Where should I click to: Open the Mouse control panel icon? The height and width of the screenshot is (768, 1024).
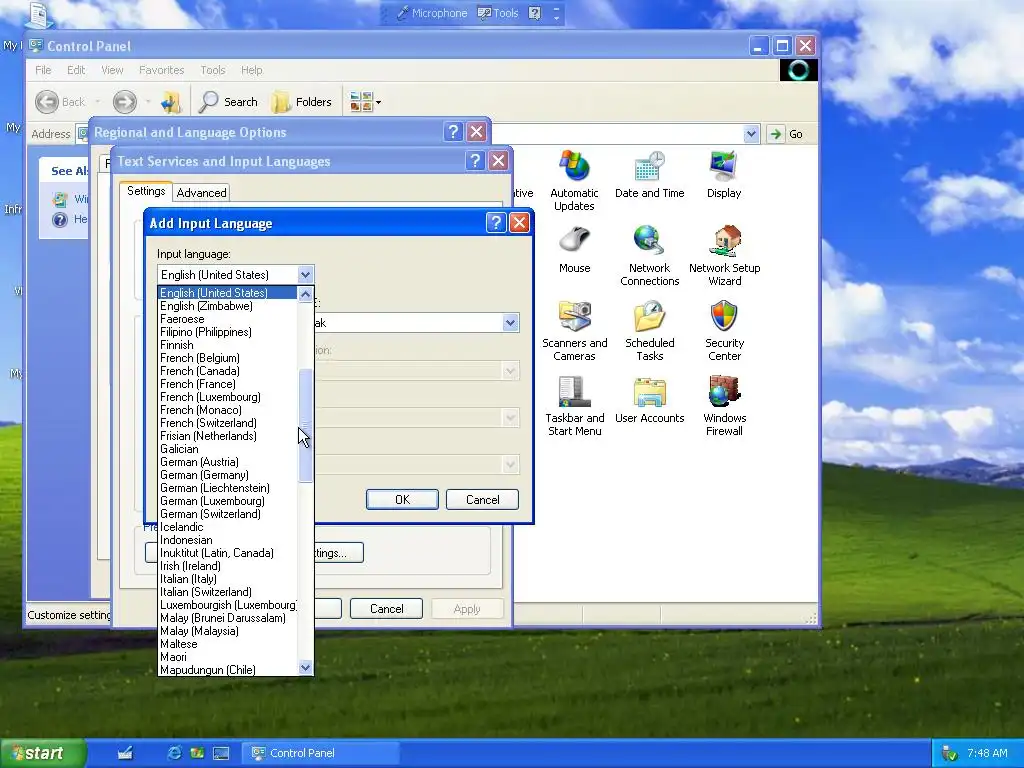[574, 250]
